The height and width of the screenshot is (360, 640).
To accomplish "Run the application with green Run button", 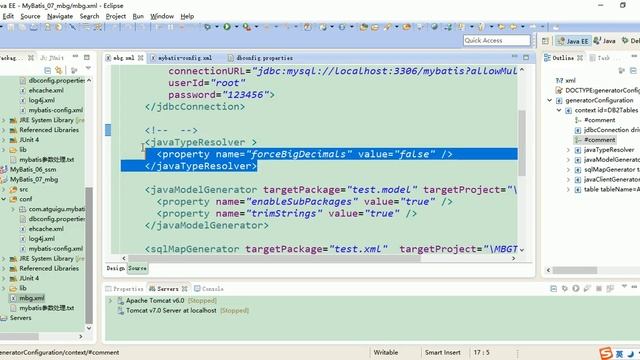I will tap(227, 27).
